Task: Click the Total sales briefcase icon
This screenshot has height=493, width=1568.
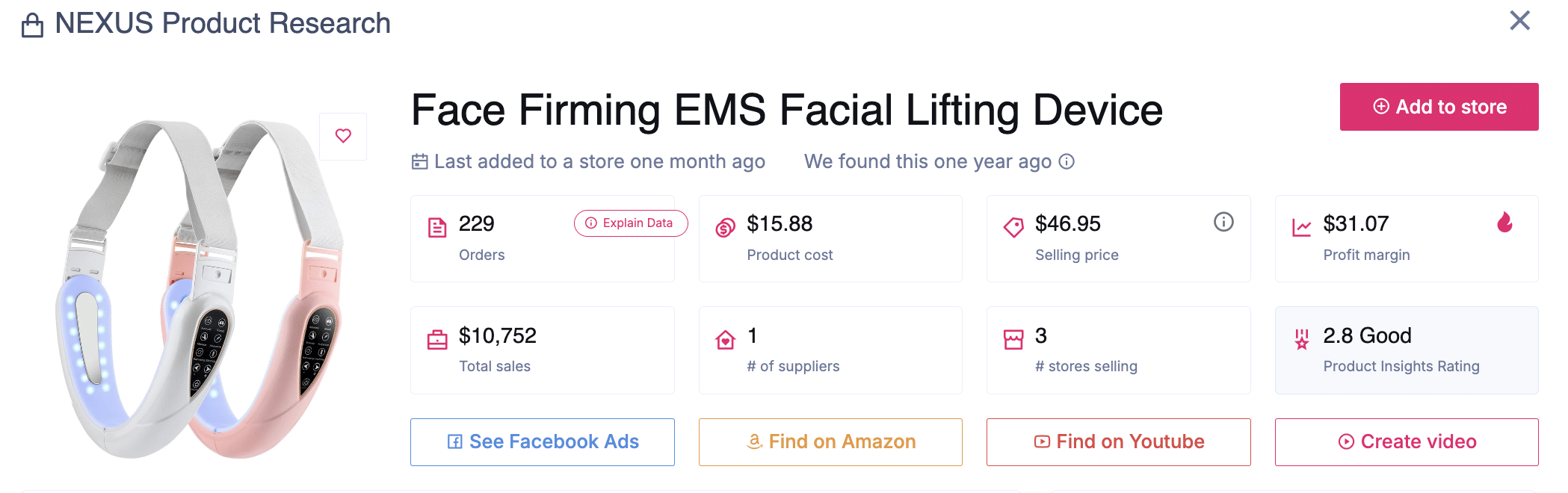Action: [x=437, y=340]
